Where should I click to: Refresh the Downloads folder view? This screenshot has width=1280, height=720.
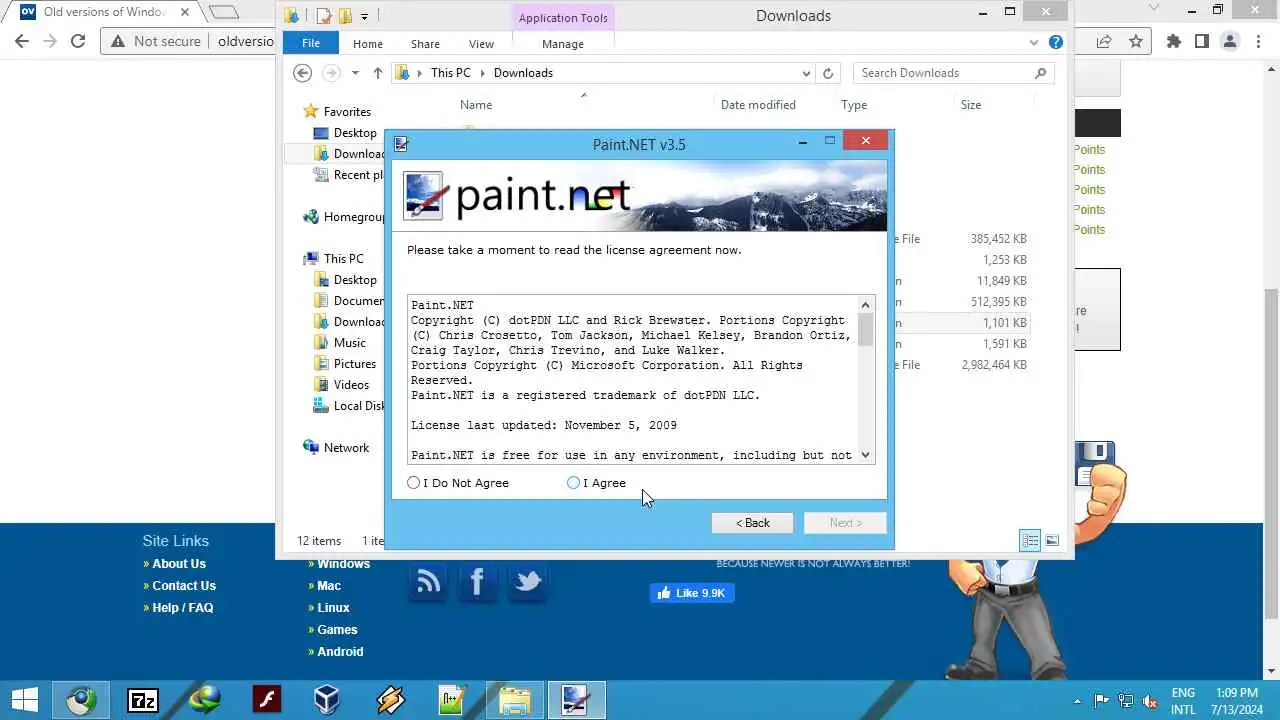[828, 73]
